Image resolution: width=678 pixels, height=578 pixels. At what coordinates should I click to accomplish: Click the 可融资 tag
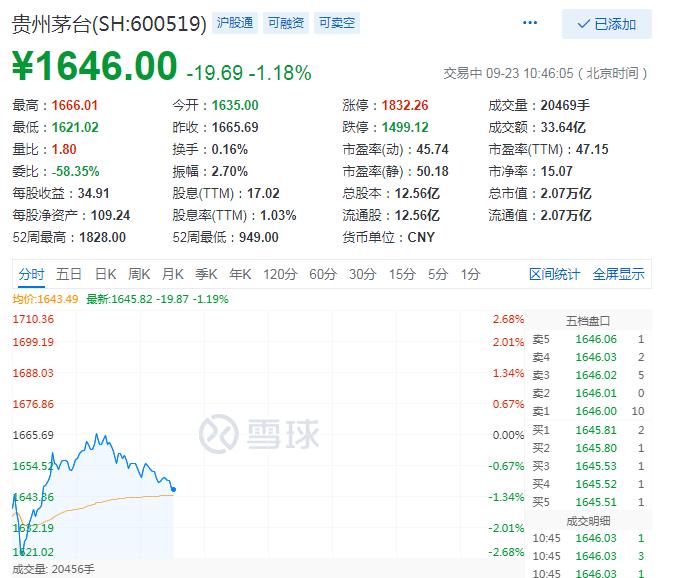286,22
